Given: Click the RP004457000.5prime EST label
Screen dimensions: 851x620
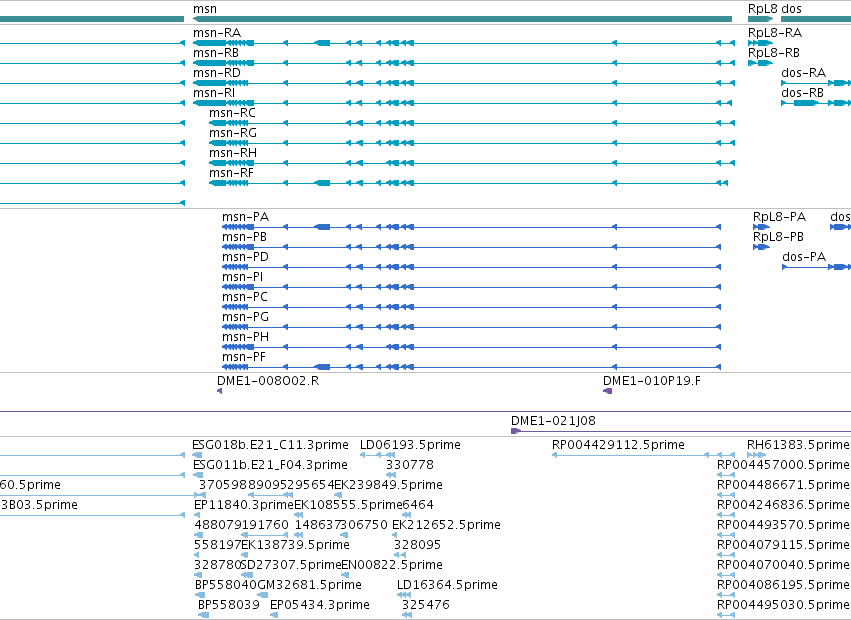Looking at the screenshot, I should 783,465.
